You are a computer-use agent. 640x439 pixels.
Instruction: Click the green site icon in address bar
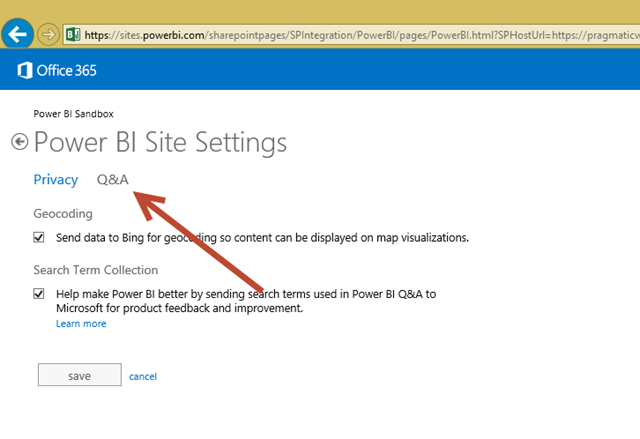click(72, 33)
